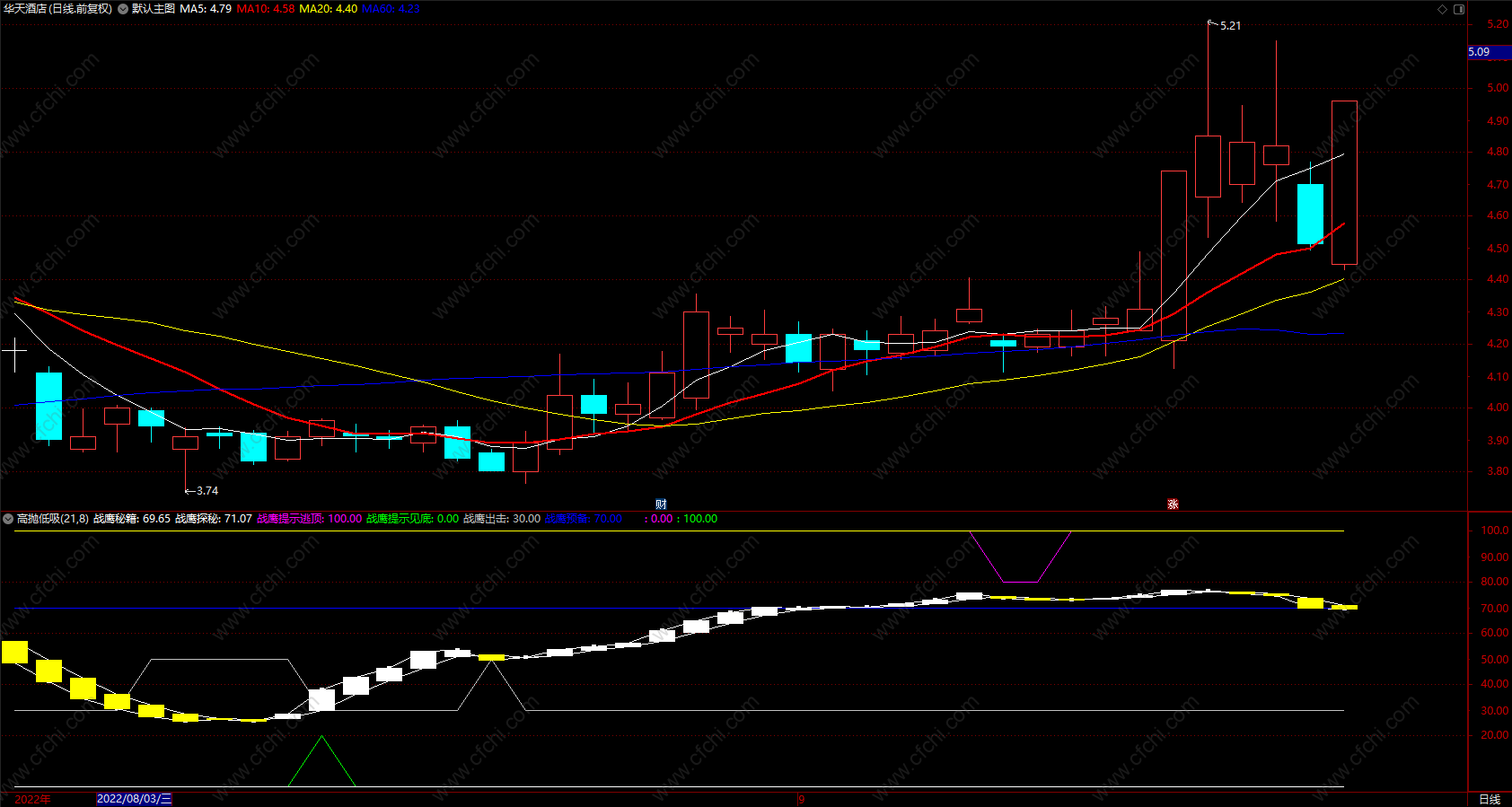Click the diamond icon at chart top-right

coord(1443,9)
